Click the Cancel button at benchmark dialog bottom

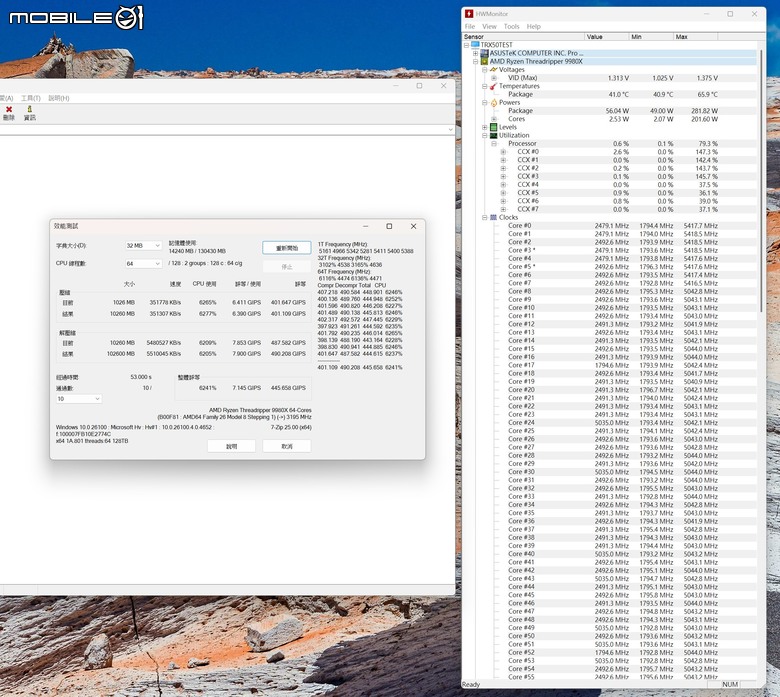287,446
